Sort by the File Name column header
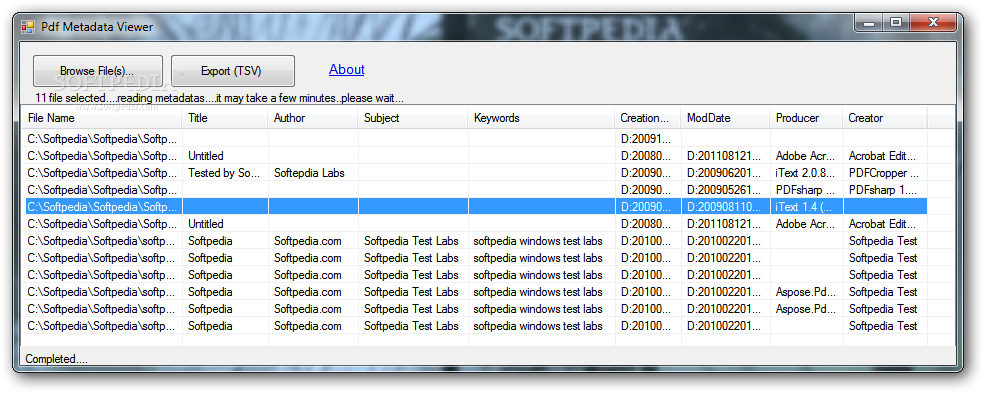 pyautogui.click(x=103, y=118)
